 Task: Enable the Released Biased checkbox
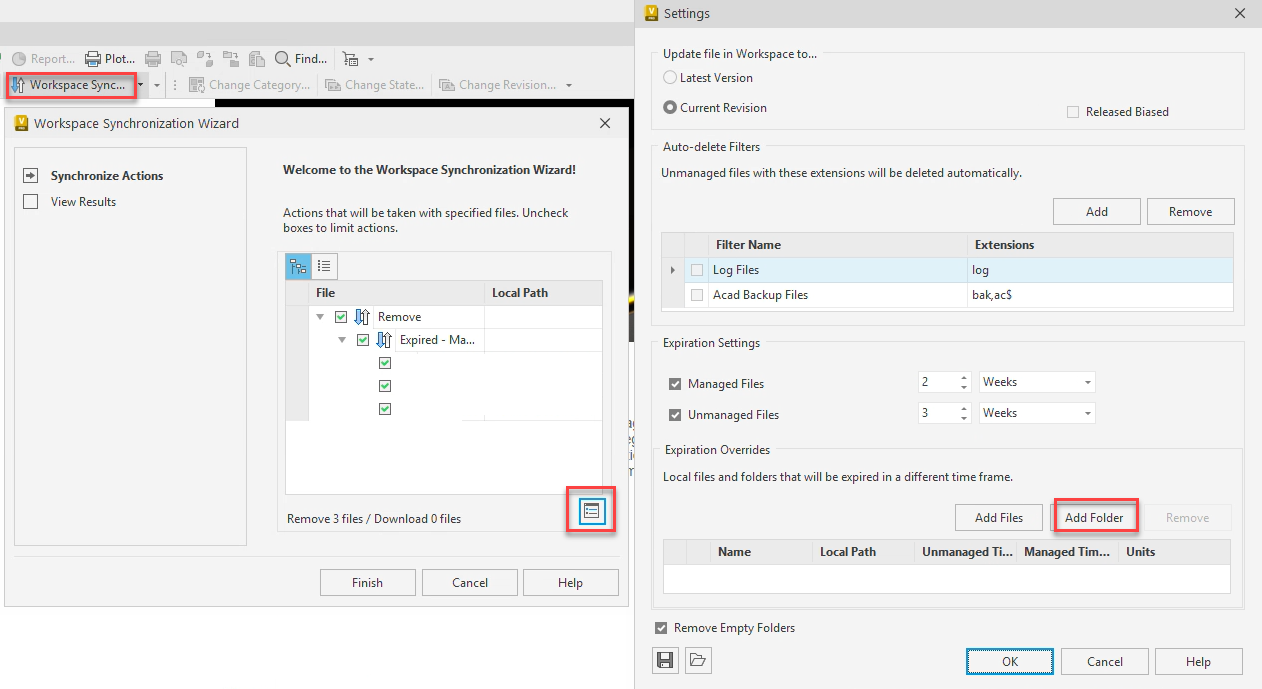pos(1073,111)
